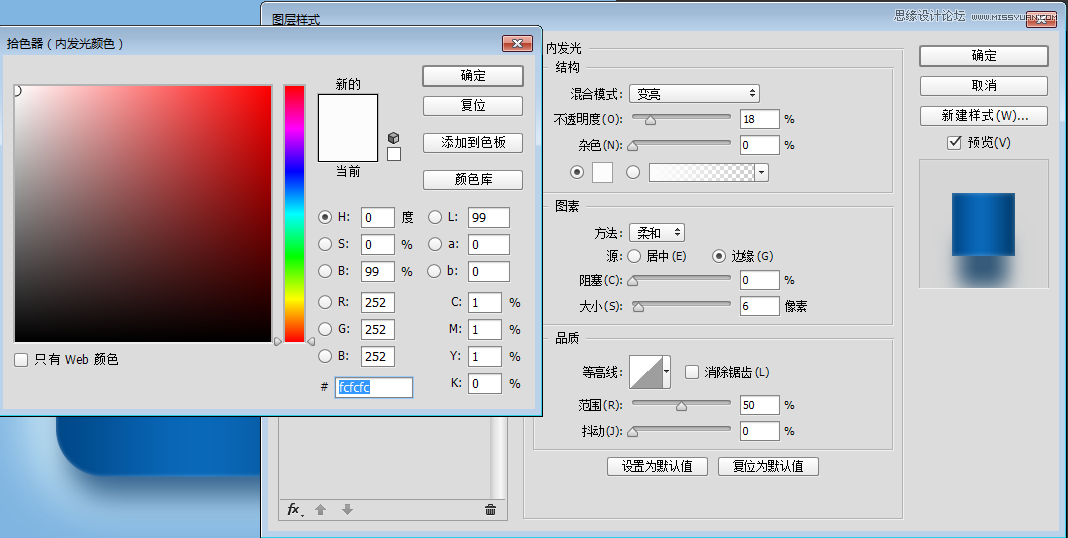Click the styles list scrollbar
Screen dimensions: 1068x538
(x=499, y=458)
